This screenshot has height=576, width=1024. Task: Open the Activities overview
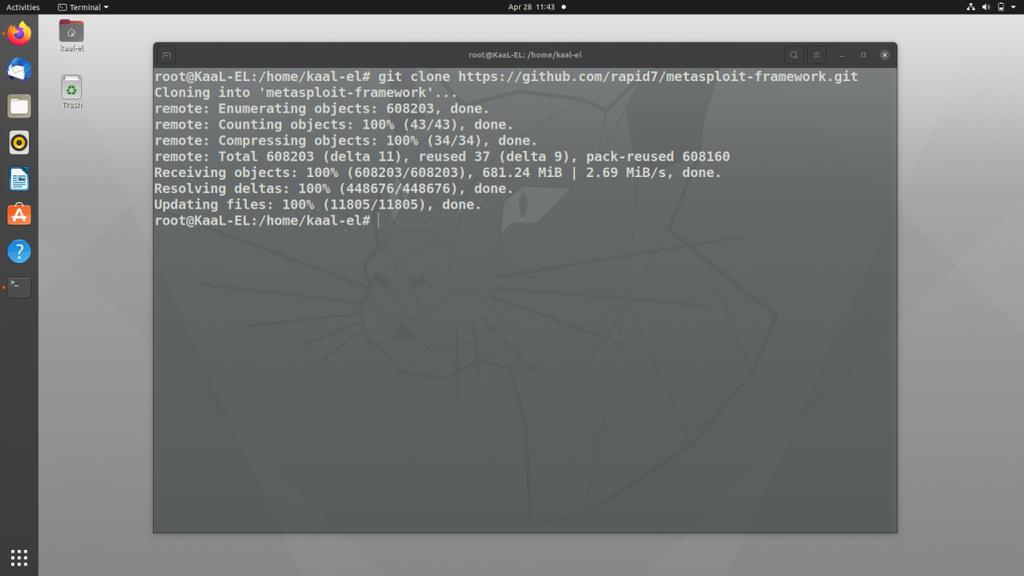23,7
